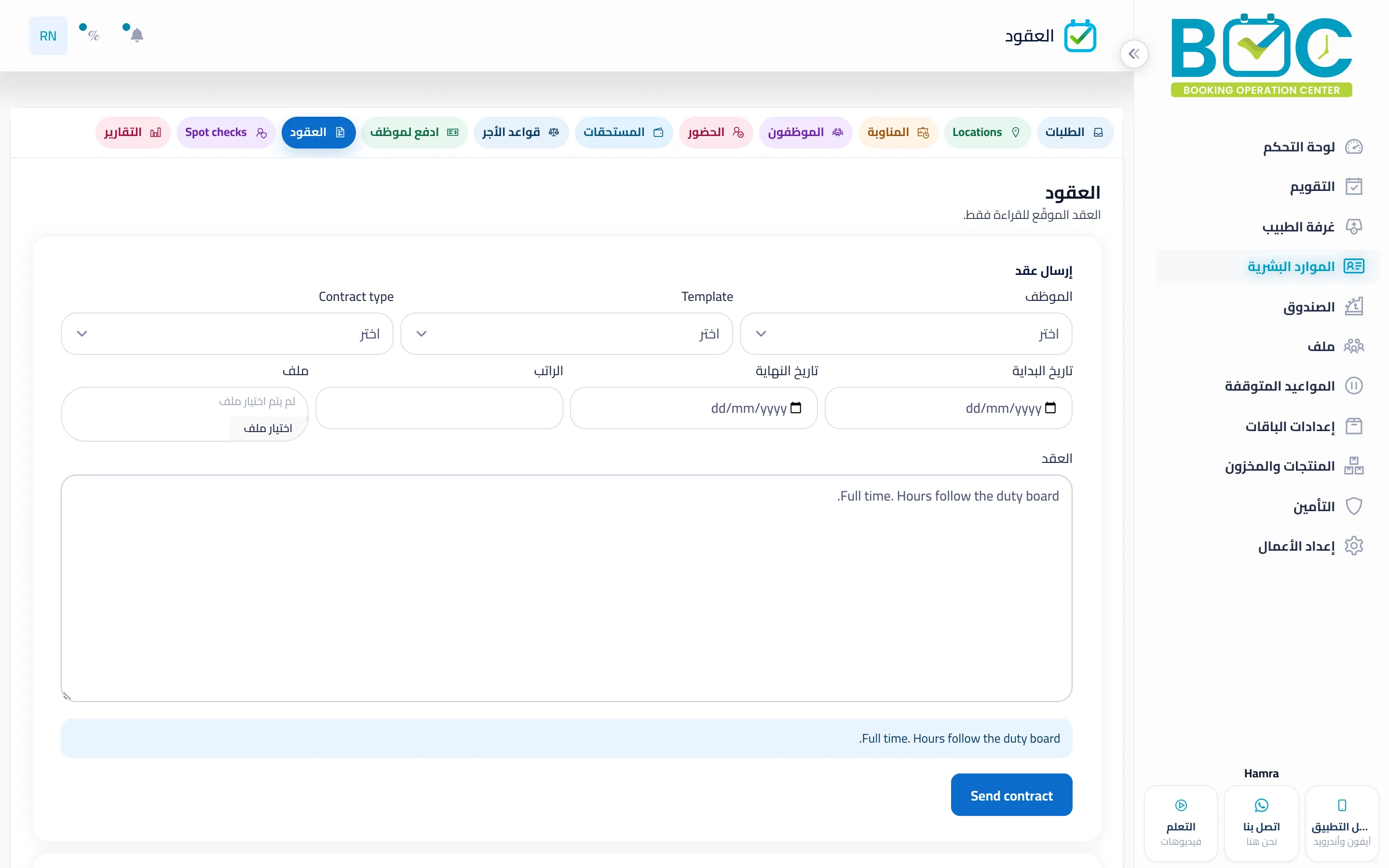Select الموارد البشرية in sidebar

1267,266
